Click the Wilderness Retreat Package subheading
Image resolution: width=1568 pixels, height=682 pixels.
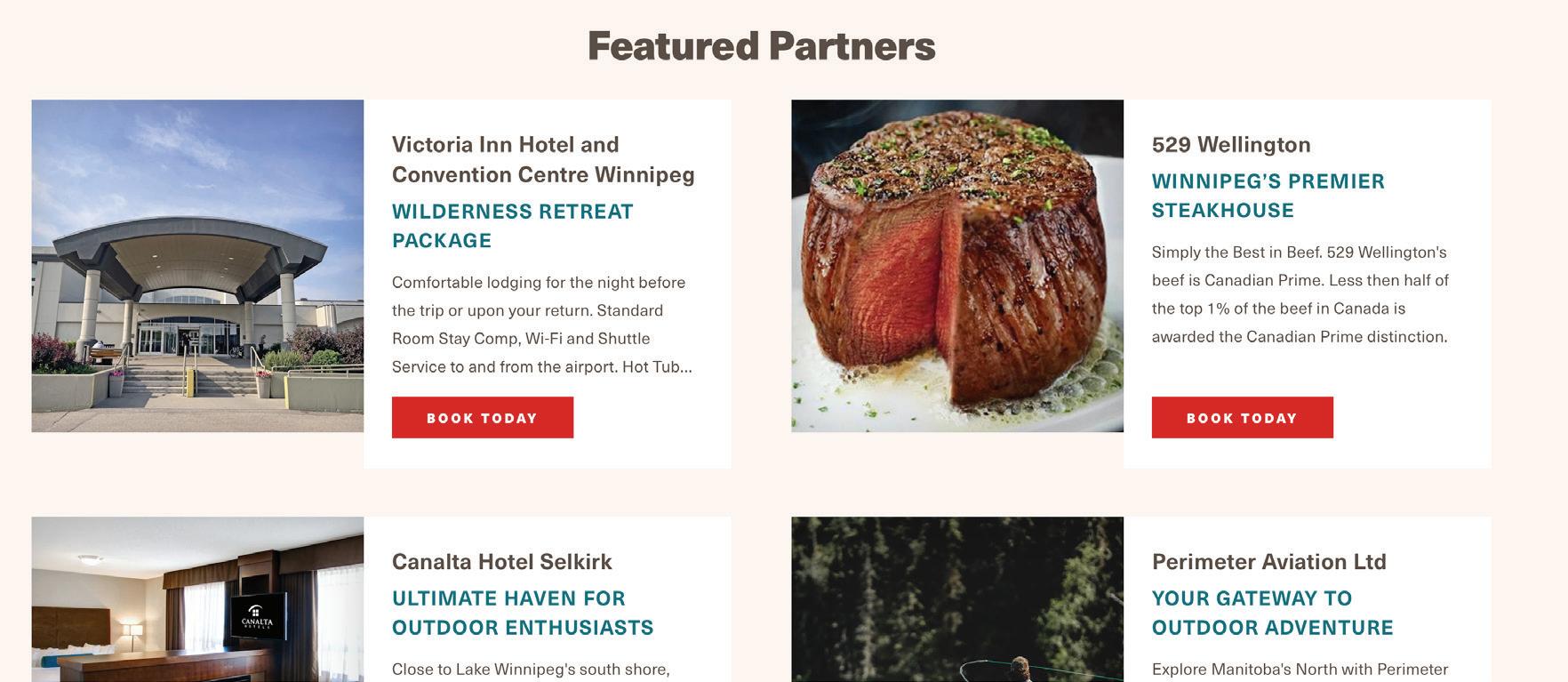point(513,226)
